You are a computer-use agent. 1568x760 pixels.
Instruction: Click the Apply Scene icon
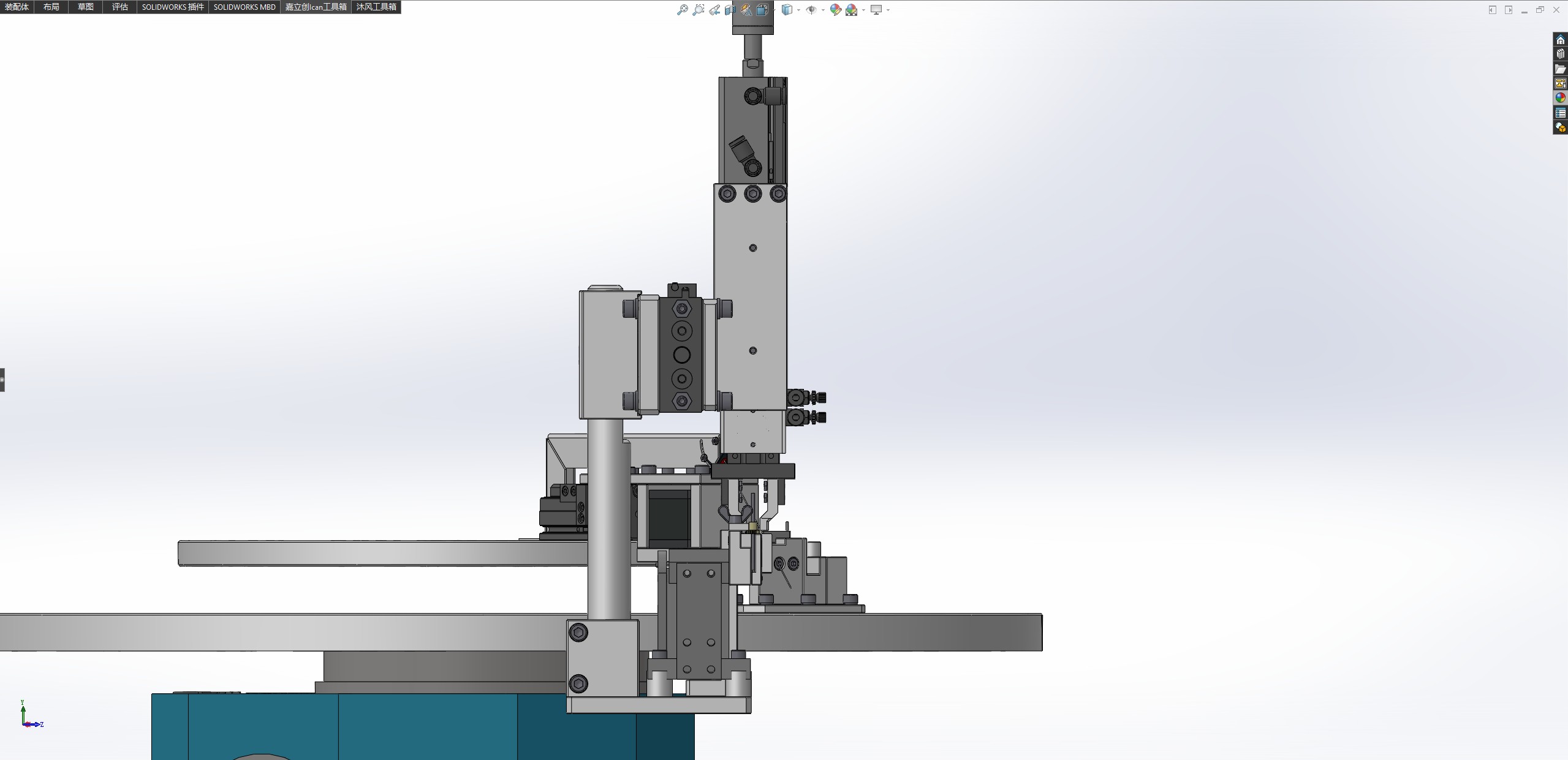[x=852, y=10]
